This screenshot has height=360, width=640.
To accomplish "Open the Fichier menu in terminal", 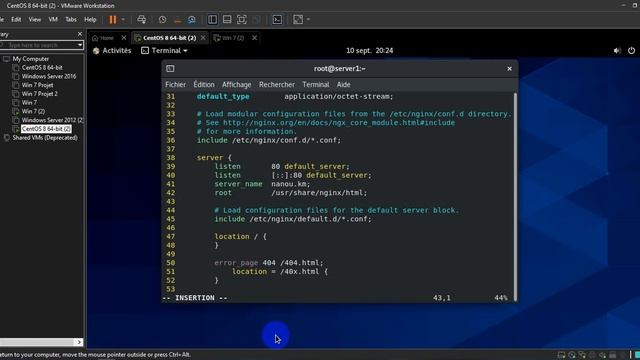I will [176, 84].
